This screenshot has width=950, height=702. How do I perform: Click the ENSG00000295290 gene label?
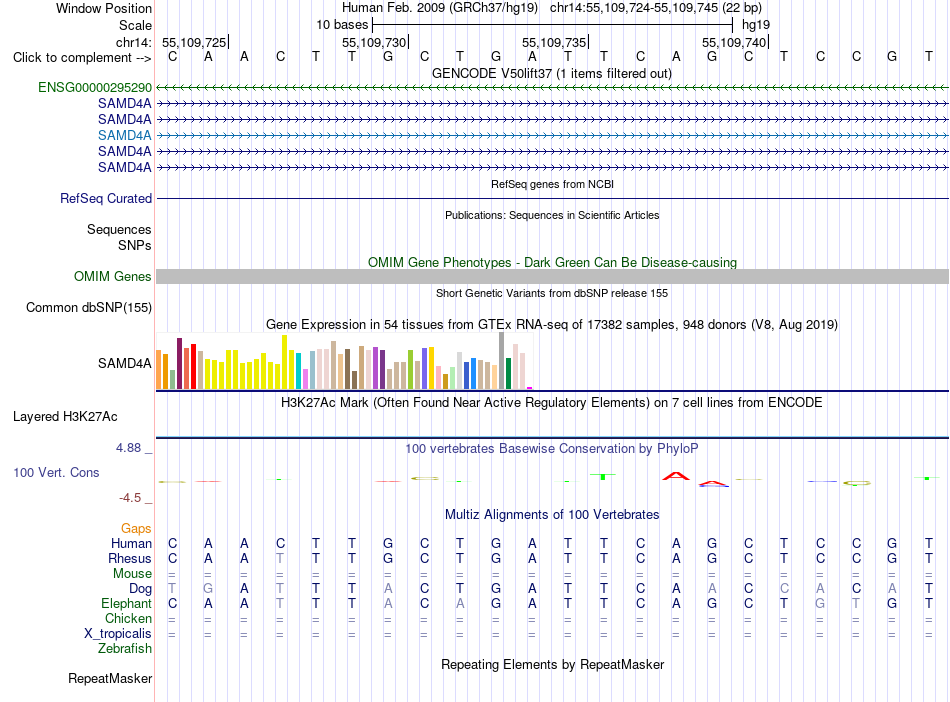[x=95, y=88]
